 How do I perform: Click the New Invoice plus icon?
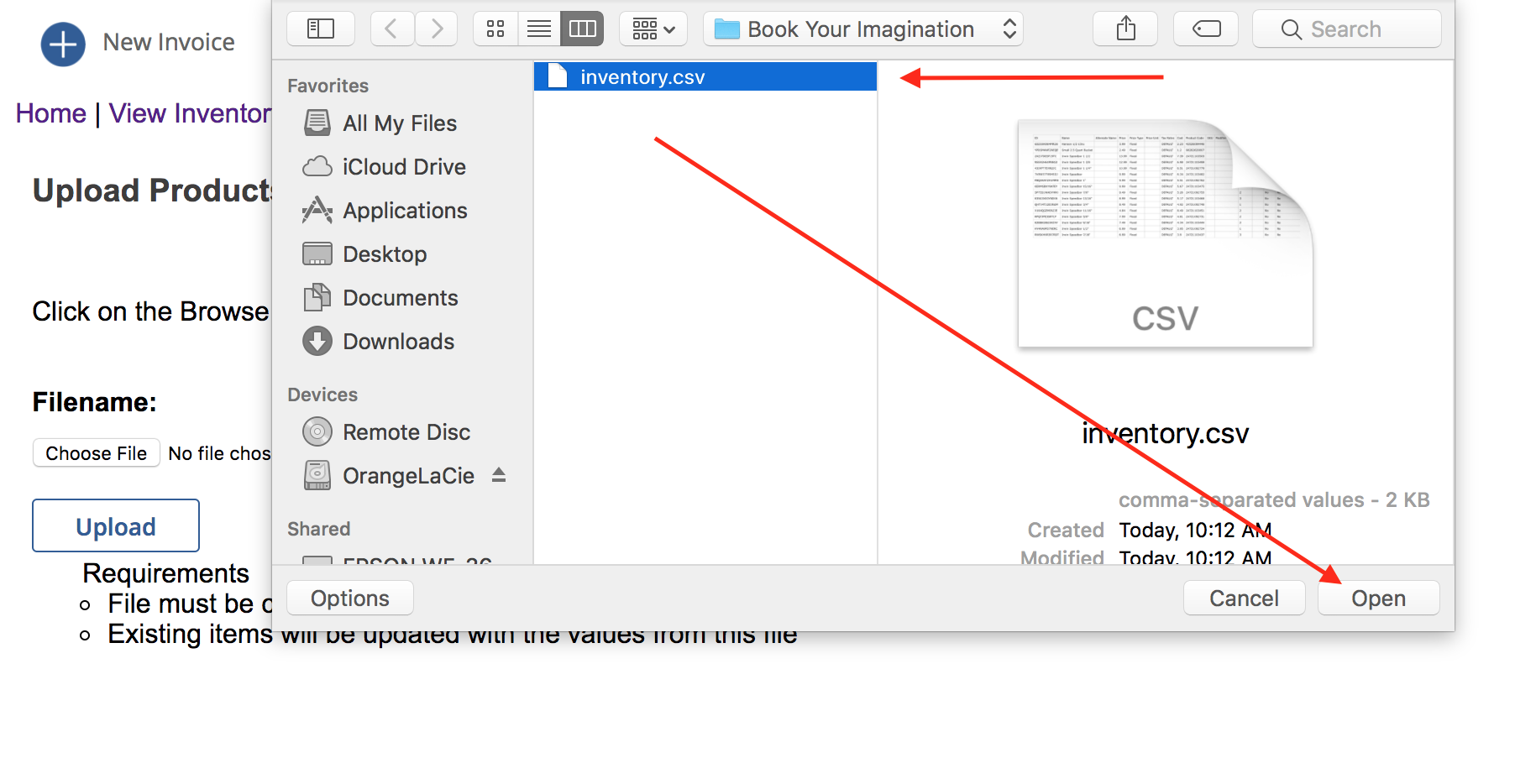point(63,44)
